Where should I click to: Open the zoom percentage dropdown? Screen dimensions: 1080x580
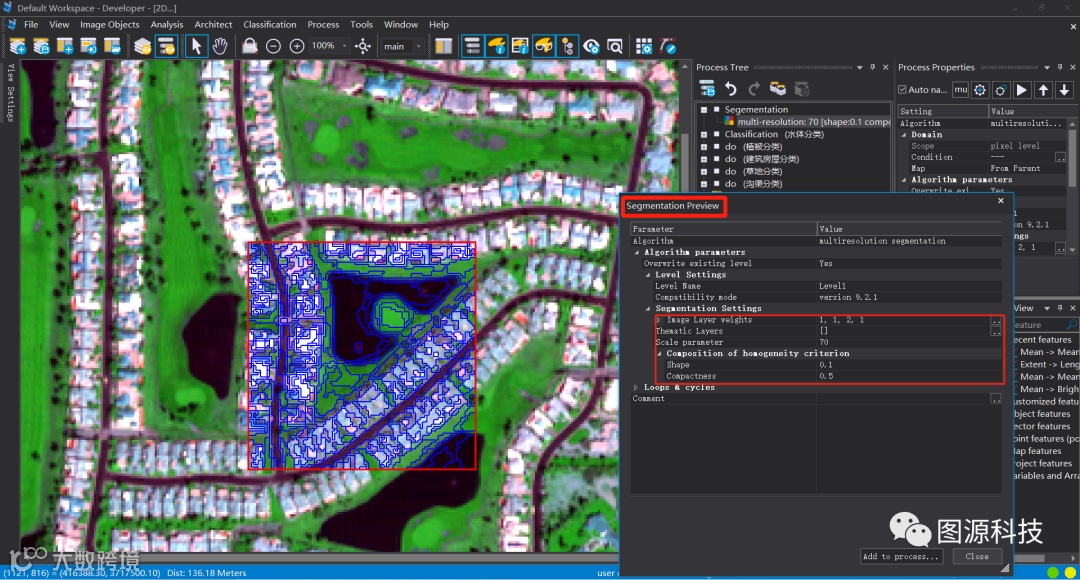tap(345, 46)
